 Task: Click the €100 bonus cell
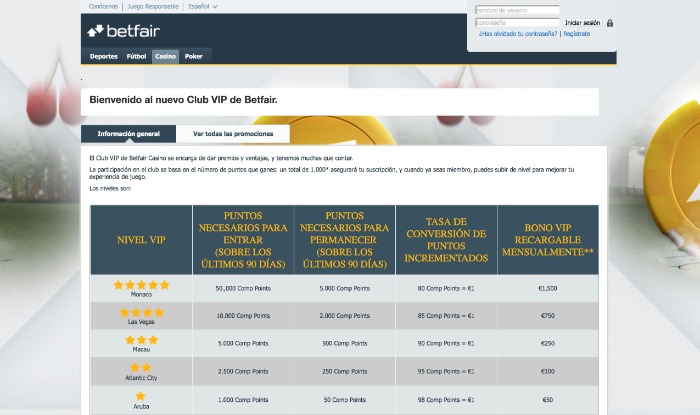point(548,371)
